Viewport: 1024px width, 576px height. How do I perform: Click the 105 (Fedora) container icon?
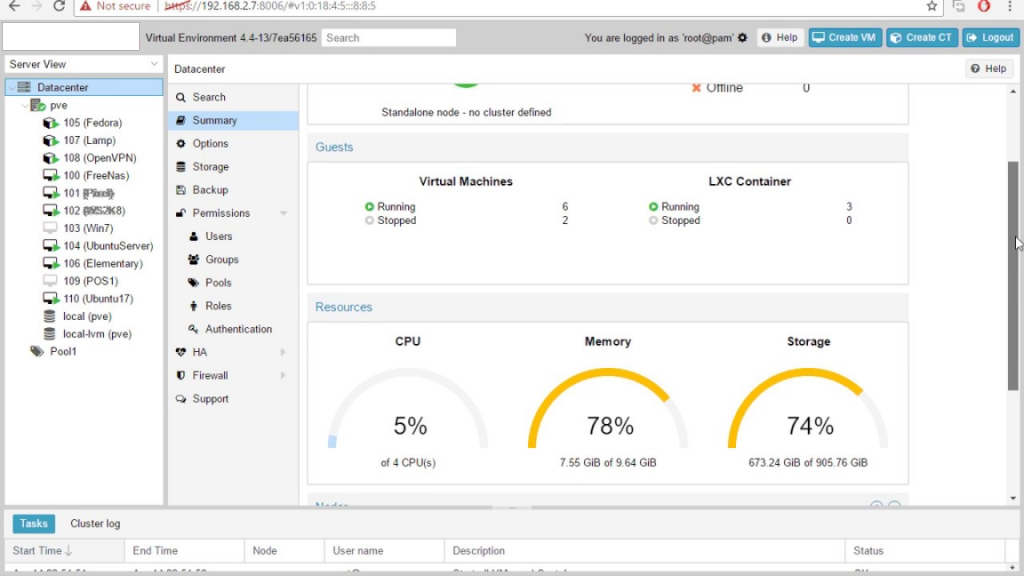tap(50, 123)
